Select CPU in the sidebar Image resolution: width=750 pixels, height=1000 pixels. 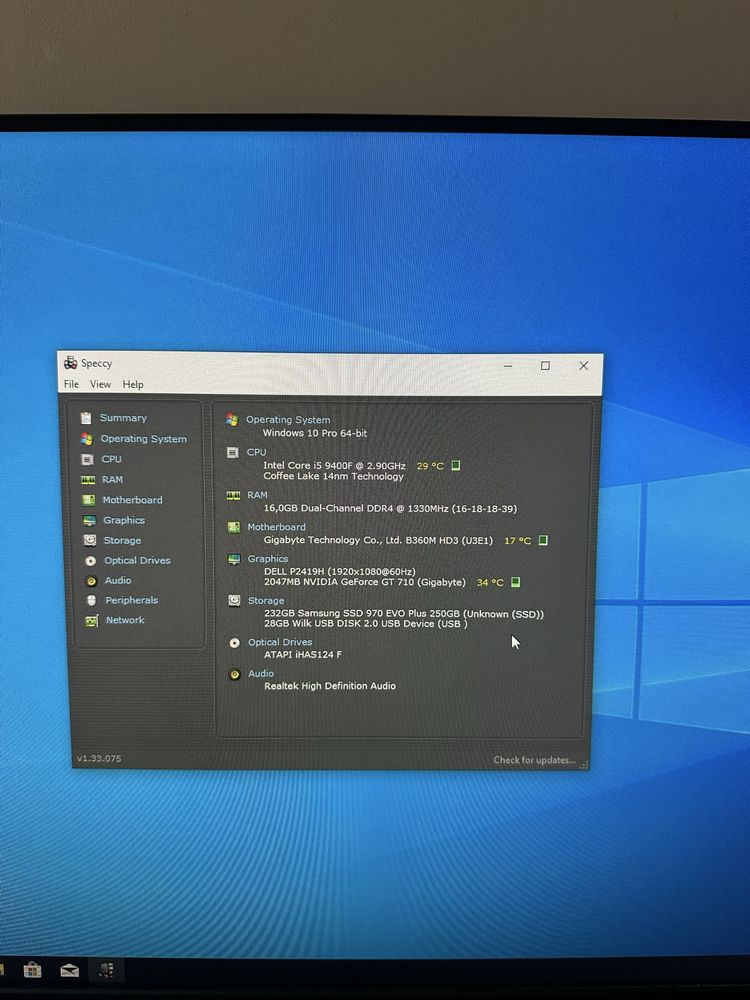(111, 459)
